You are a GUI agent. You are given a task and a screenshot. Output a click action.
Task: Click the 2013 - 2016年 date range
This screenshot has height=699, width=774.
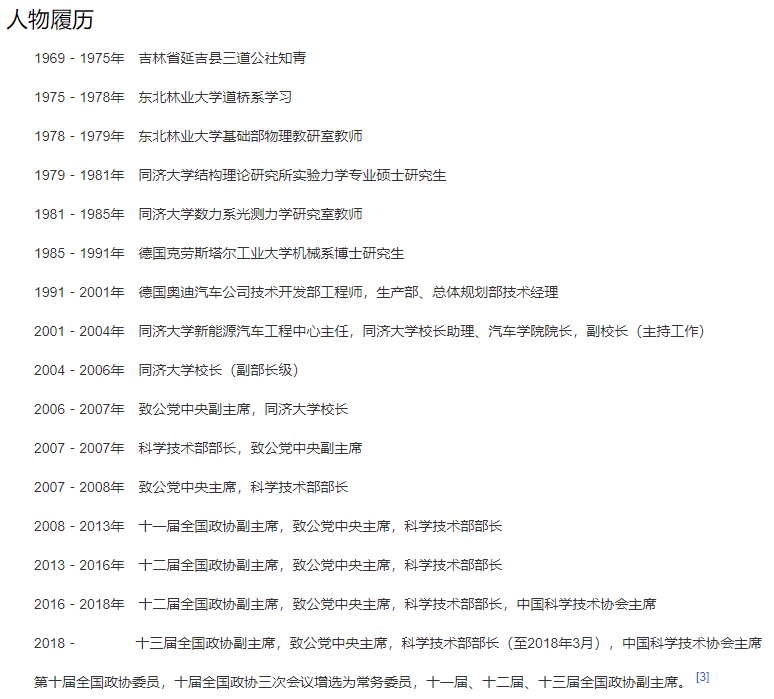pyautogui.click(x=79, y=565)
